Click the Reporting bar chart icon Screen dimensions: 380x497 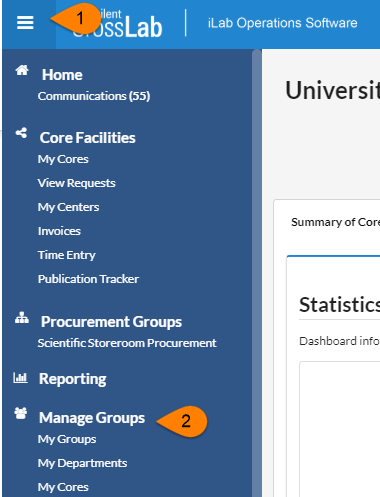[20, 378]
